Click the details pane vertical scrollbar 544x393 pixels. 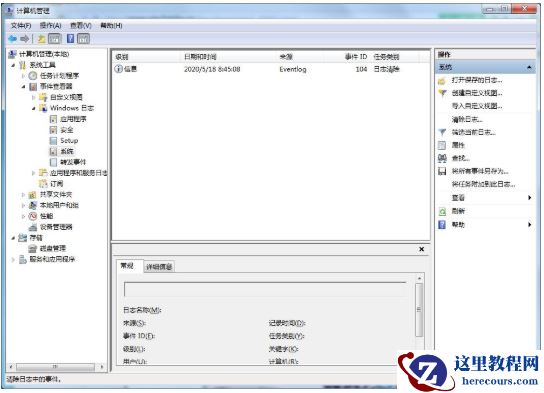point(419,309)
